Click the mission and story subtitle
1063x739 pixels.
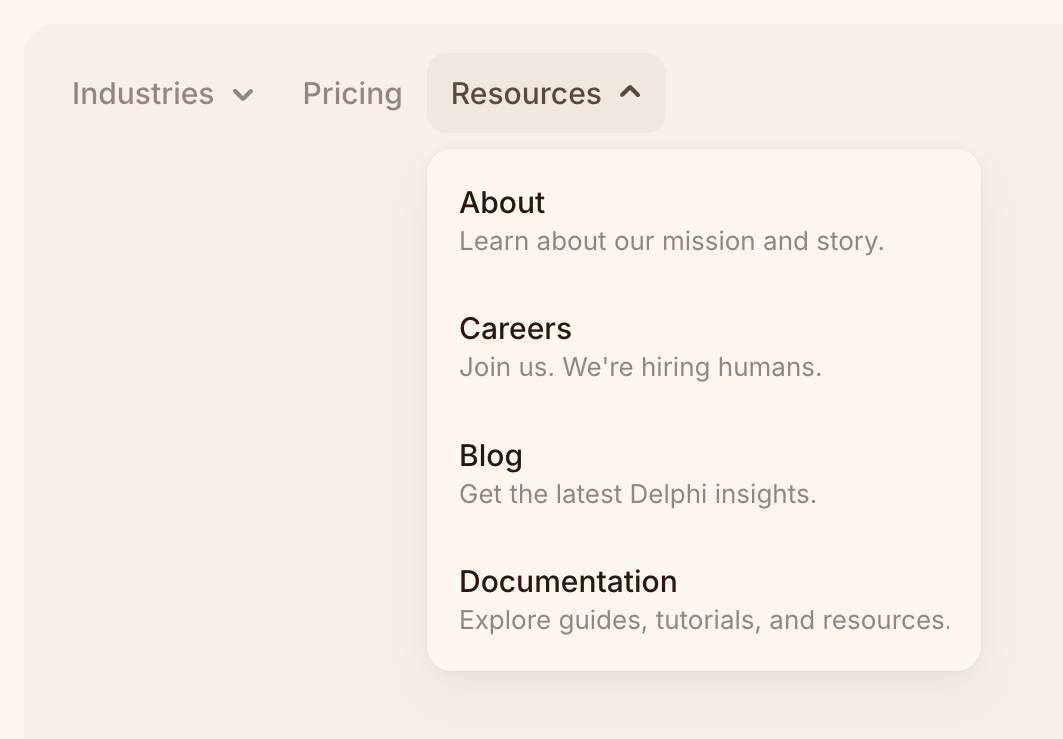pyautogui.click(x=672, y=241)
